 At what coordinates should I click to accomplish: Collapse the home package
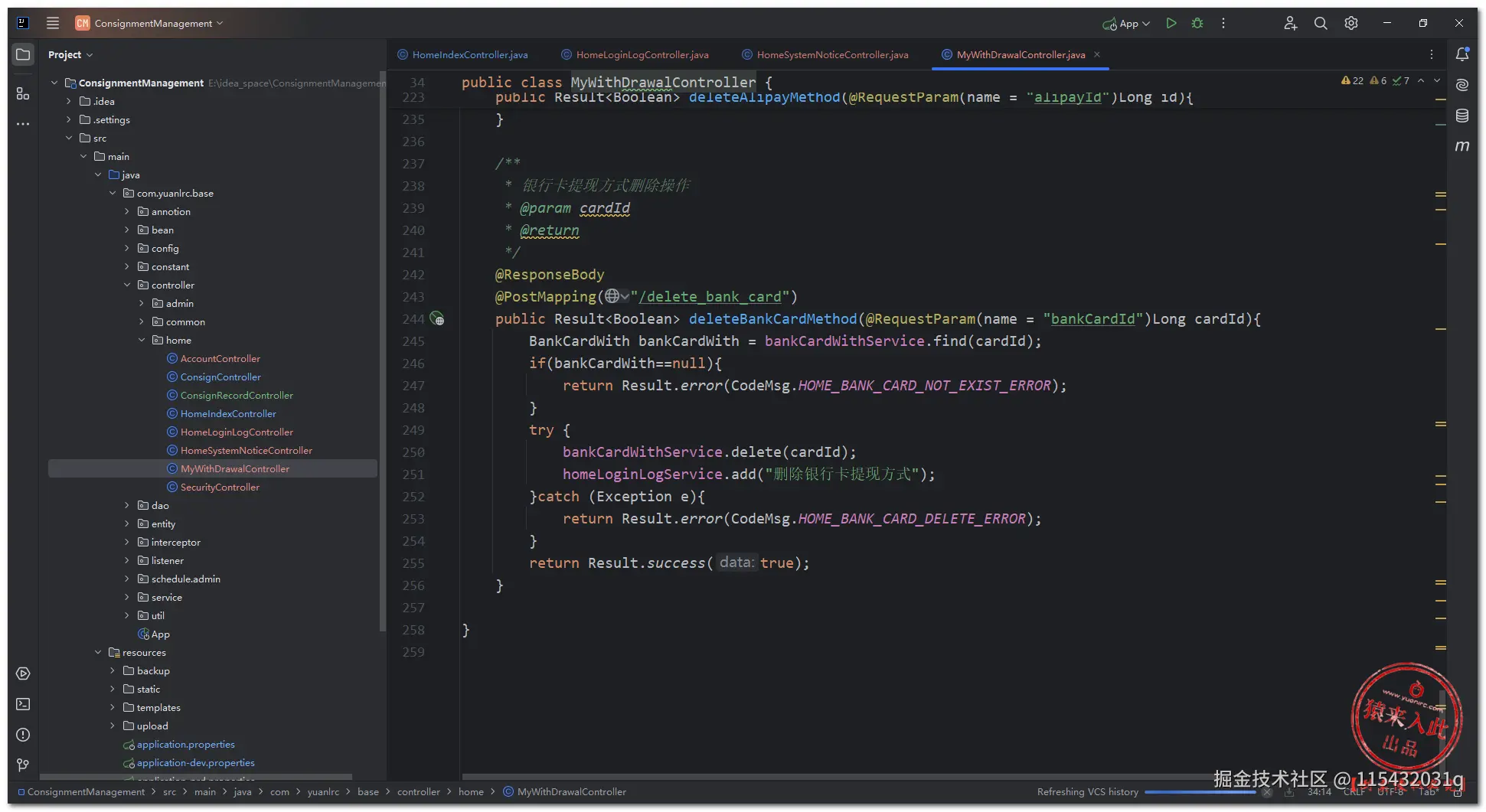click(142, 340)
